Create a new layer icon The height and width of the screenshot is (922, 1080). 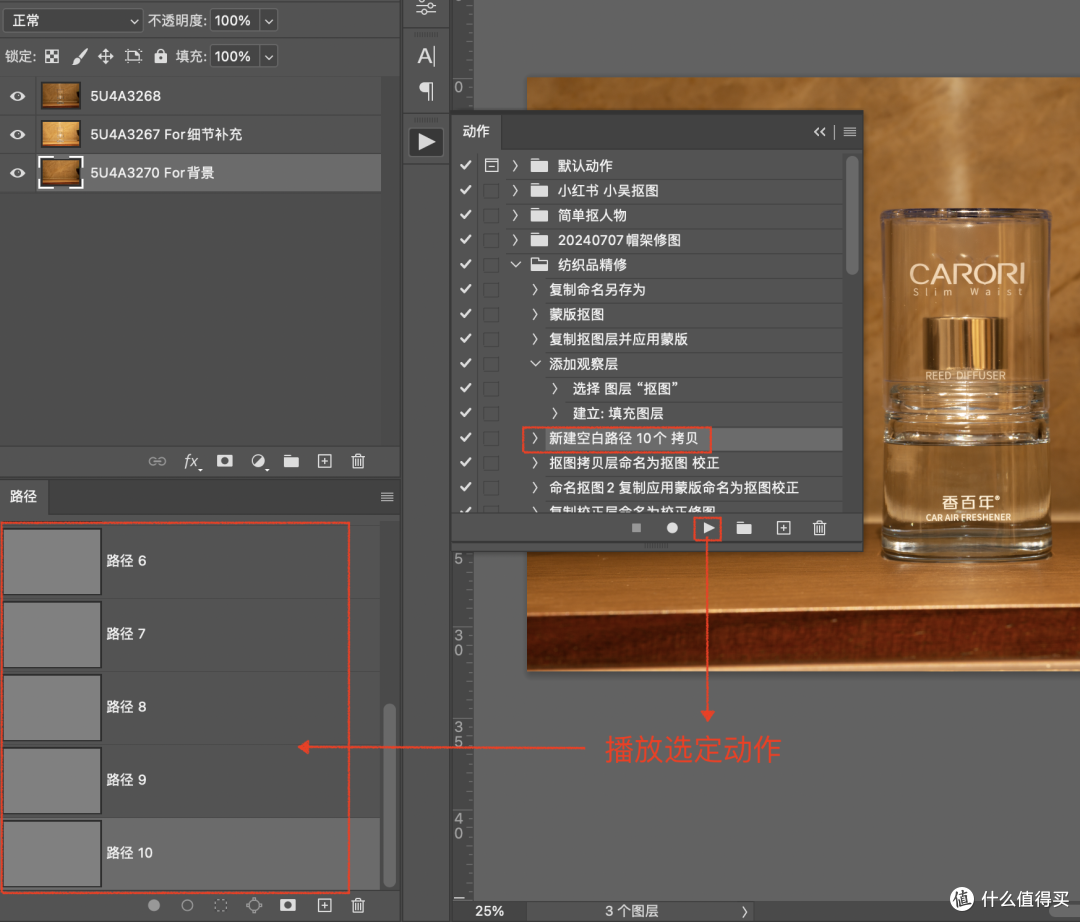click(x=324, y=461)
